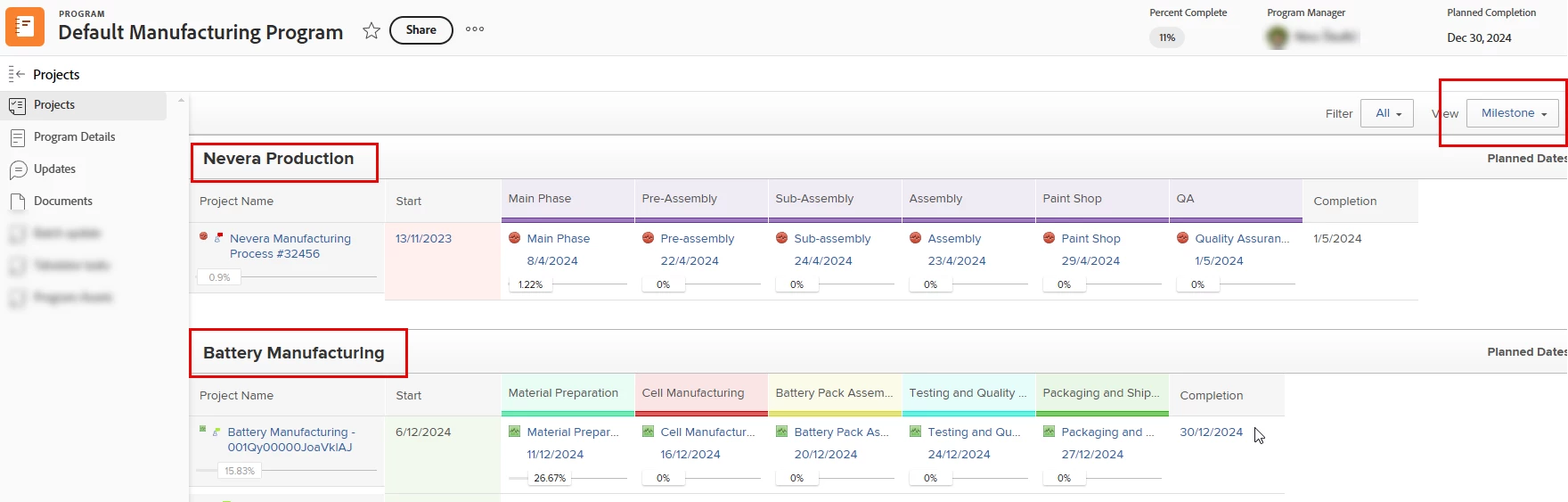
Task: Open the Packaging and Shipping milestone link
Action: pyautogui.click(x=1107, y=432)
